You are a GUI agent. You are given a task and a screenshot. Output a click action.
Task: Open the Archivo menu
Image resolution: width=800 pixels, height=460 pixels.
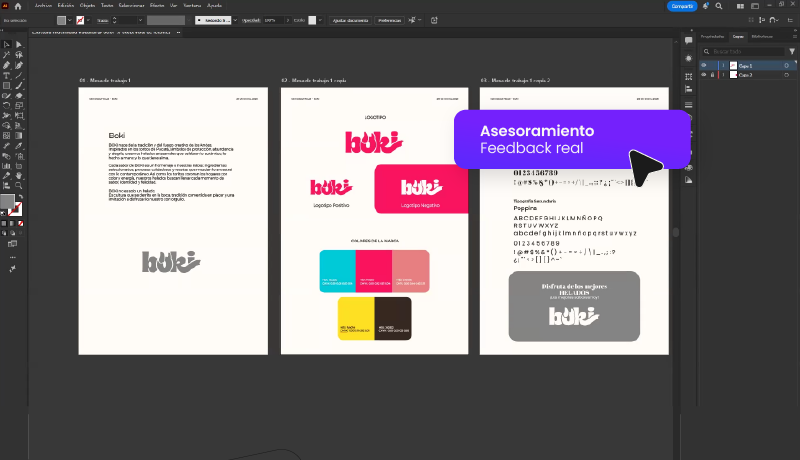point(43,6)
